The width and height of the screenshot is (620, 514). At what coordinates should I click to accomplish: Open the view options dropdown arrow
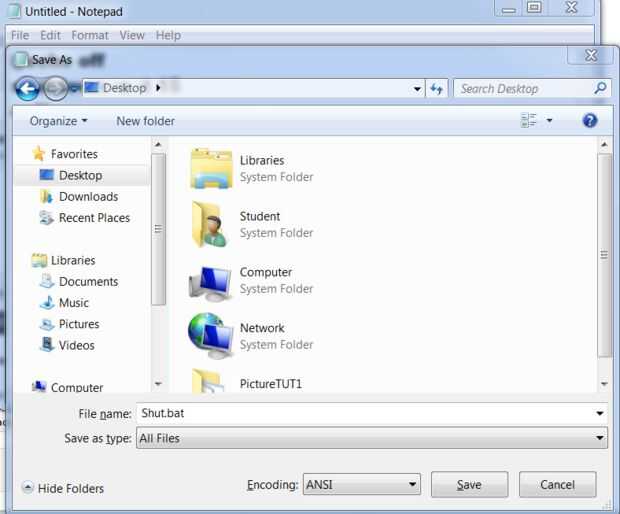549,120
